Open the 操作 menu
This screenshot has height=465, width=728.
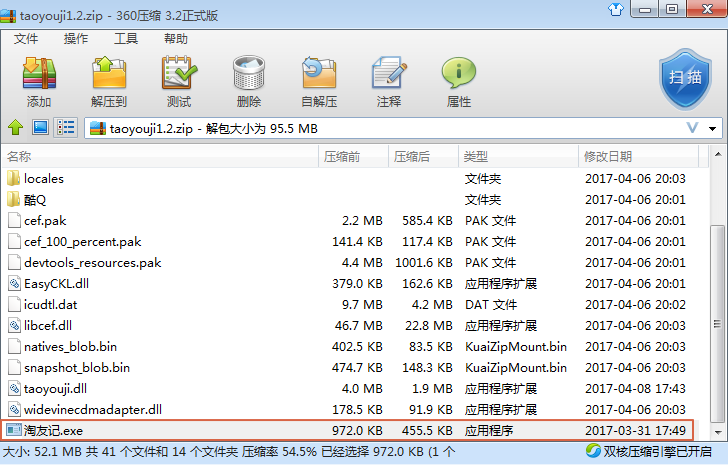pos(76,39)
